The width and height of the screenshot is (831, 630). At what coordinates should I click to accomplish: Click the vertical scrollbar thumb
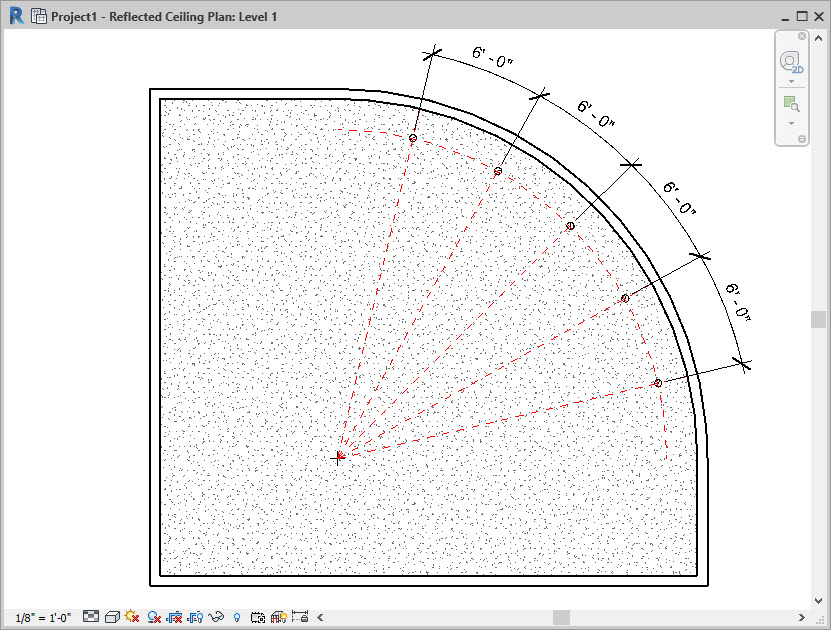pyautogui.click(x=819, y=319)
